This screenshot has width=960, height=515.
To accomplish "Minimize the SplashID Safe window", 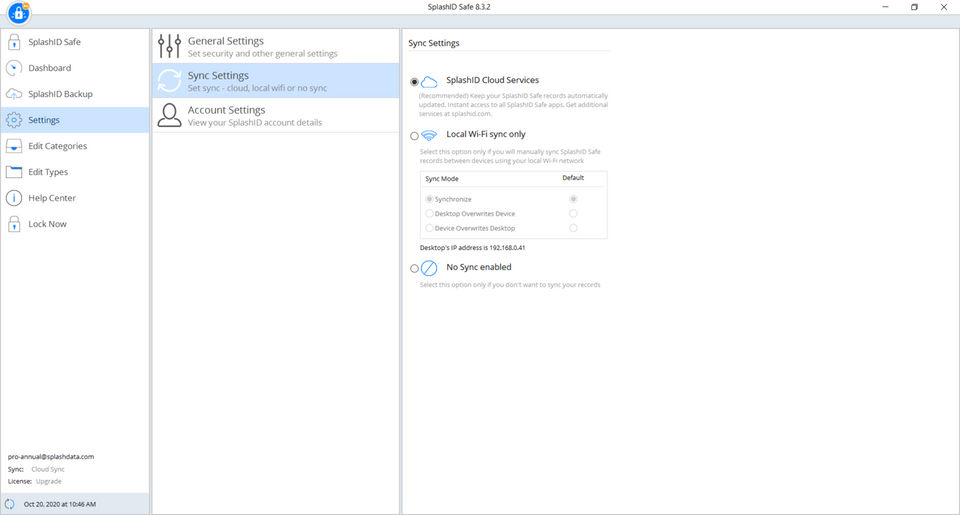I will click(x=885, y=7).
